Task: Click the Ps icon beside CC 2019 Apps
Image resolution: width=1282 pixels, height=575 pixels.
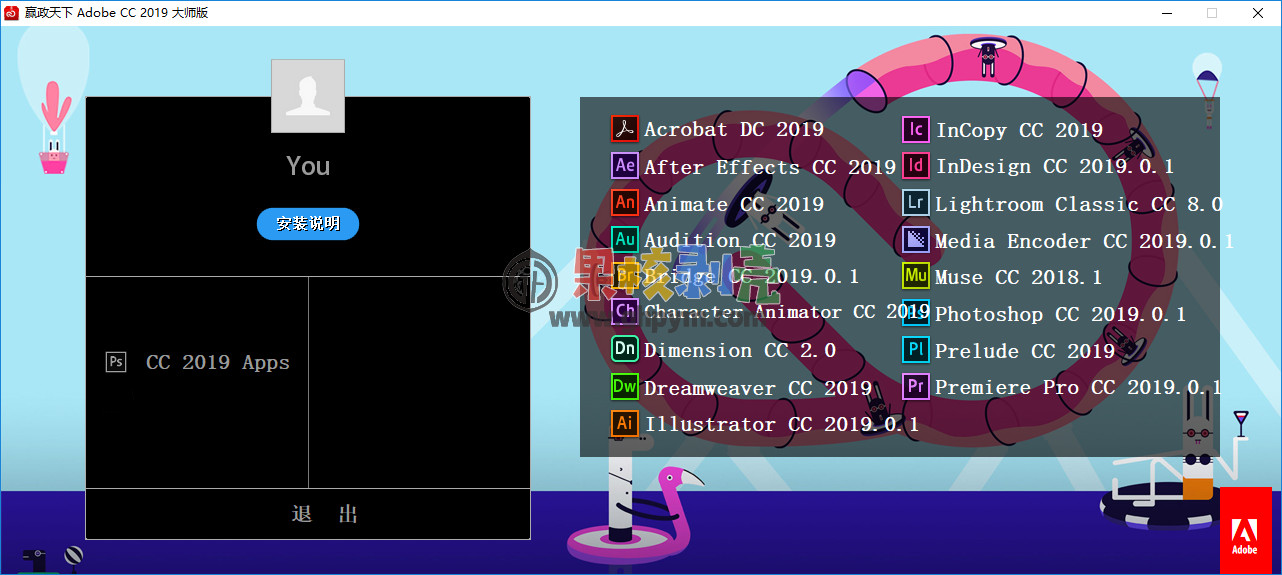Action: (116, 362)
